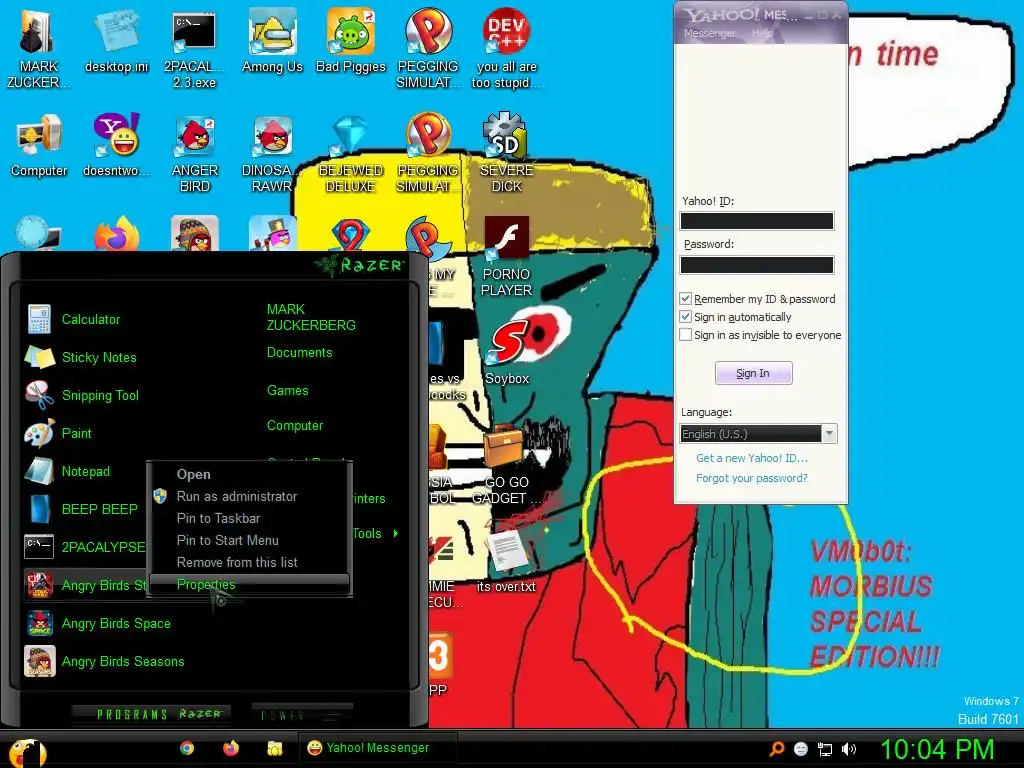Image resolution: width=1024 pixels, height=768 pixels.
Task: Open Documents from start menu
Action: (x=299, y=353)
